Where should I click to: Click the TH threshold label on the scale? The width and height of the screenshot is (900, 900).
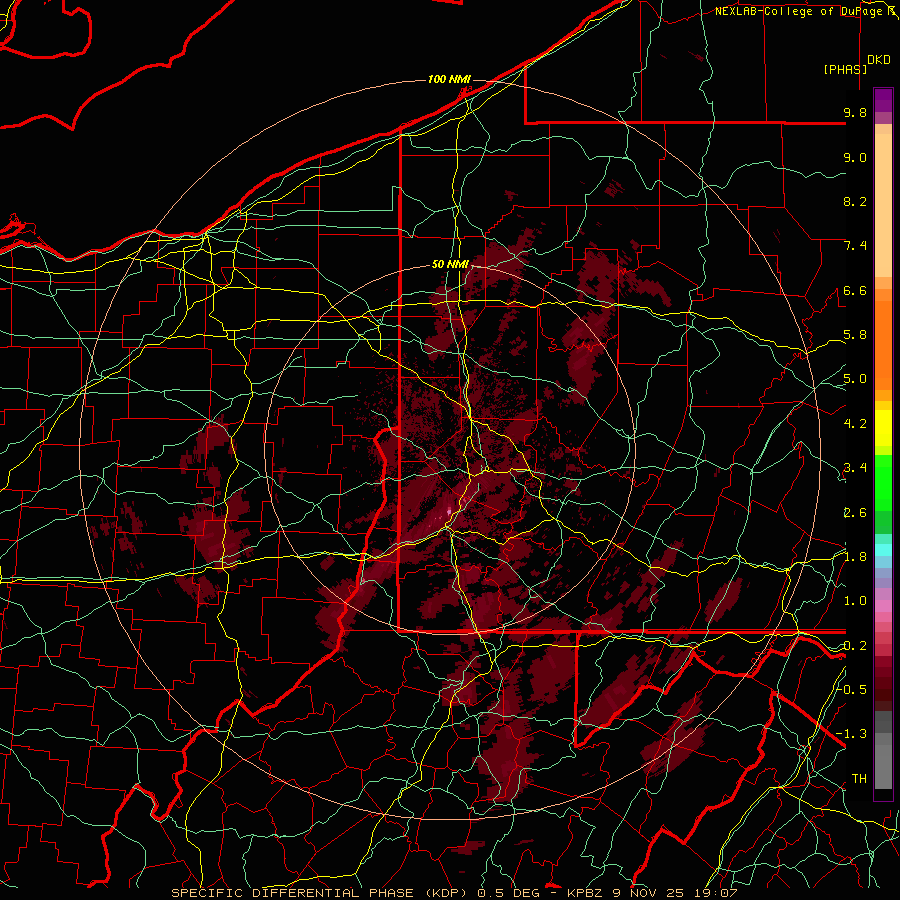click(859, 779)
